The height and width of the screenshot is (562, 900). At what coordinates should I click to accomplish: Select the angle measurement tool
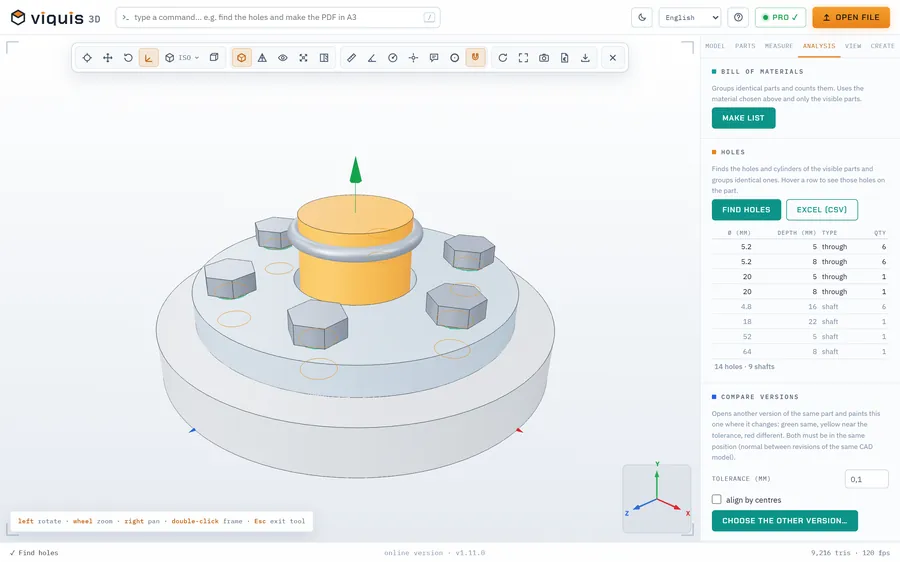(x=372, y=57)
